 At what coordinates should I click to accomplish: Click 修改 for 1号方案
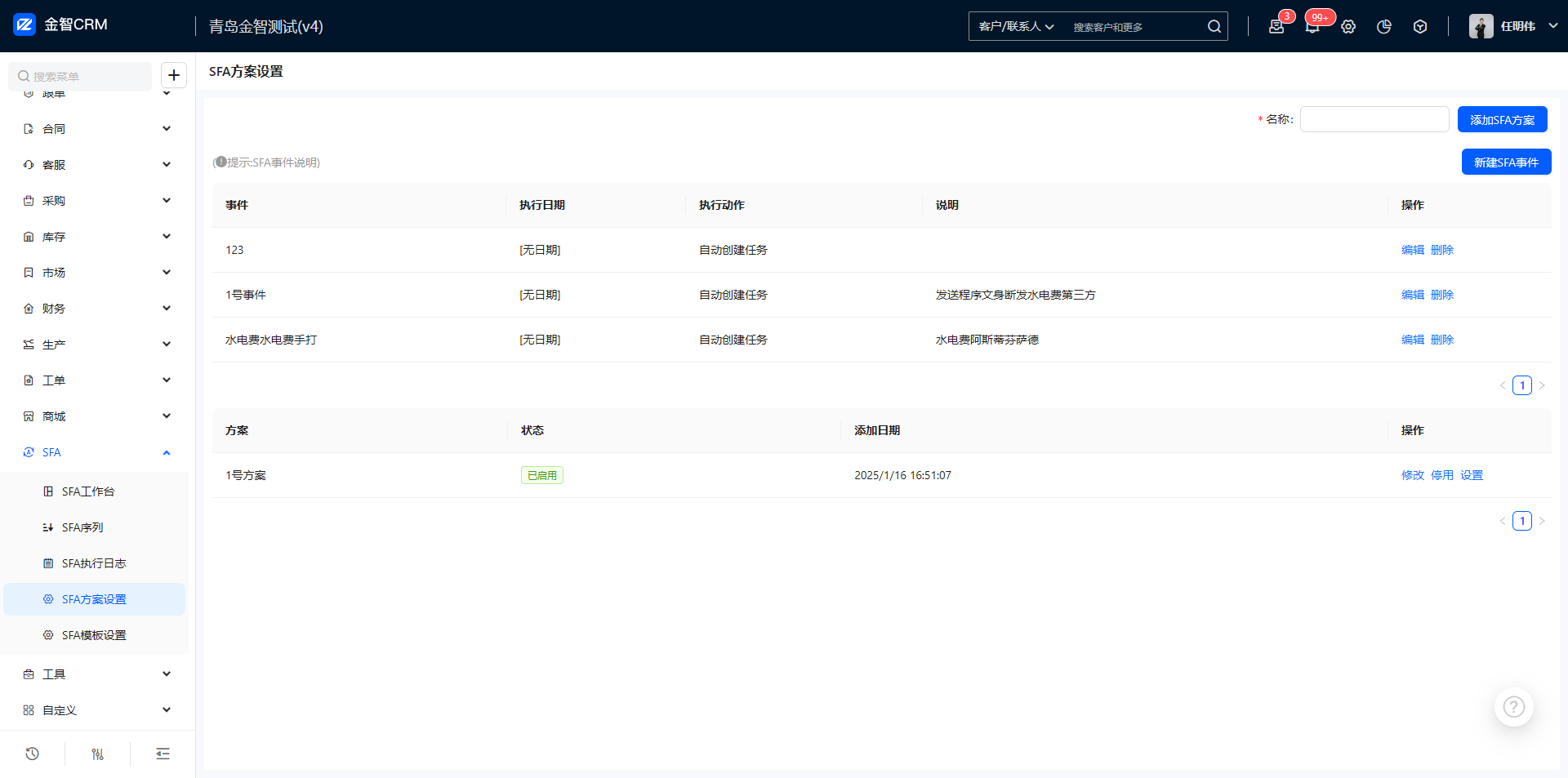click(1413, 475)
